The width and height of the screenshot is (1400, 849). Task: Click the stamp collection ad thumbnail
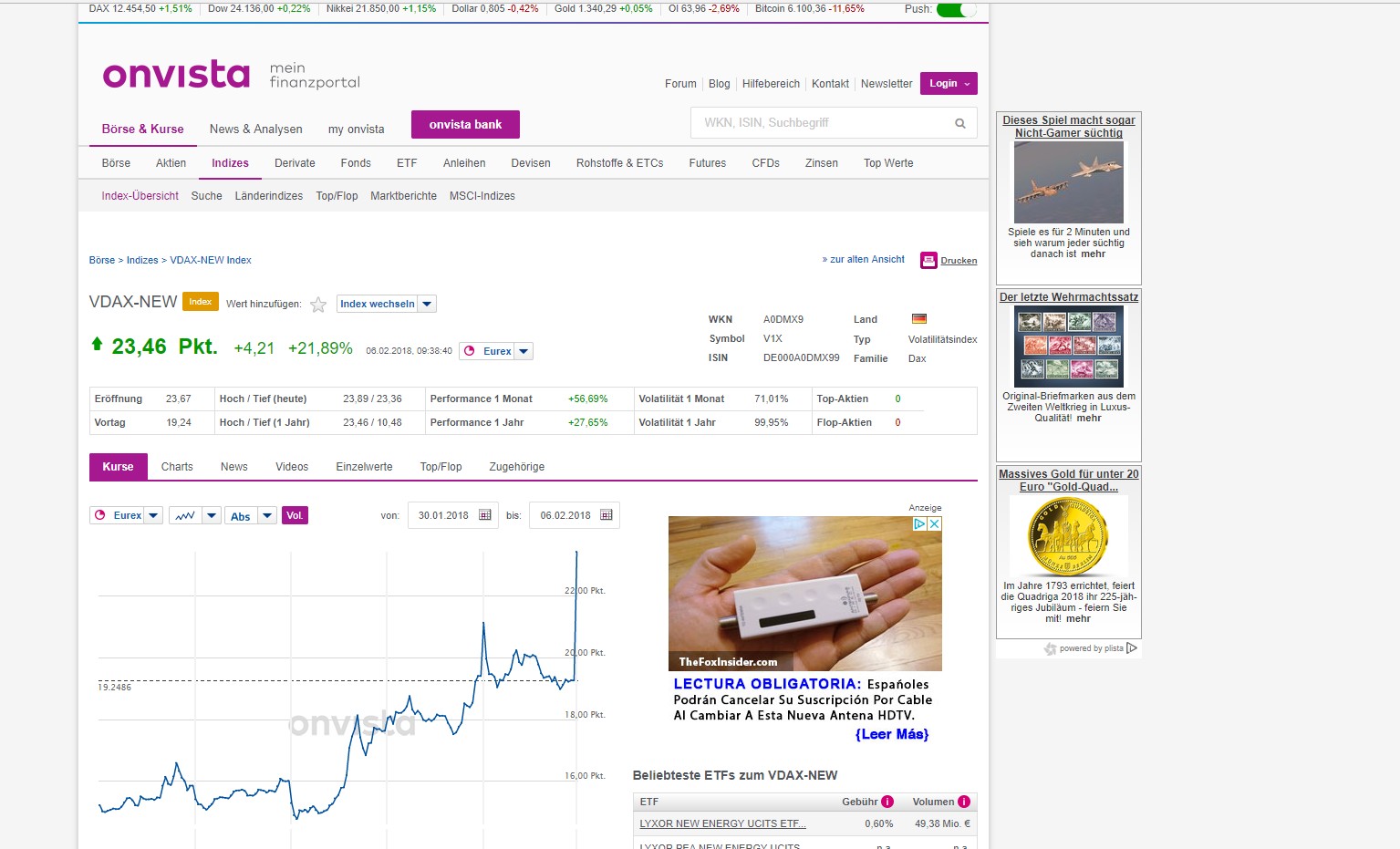click(1069, 347)
